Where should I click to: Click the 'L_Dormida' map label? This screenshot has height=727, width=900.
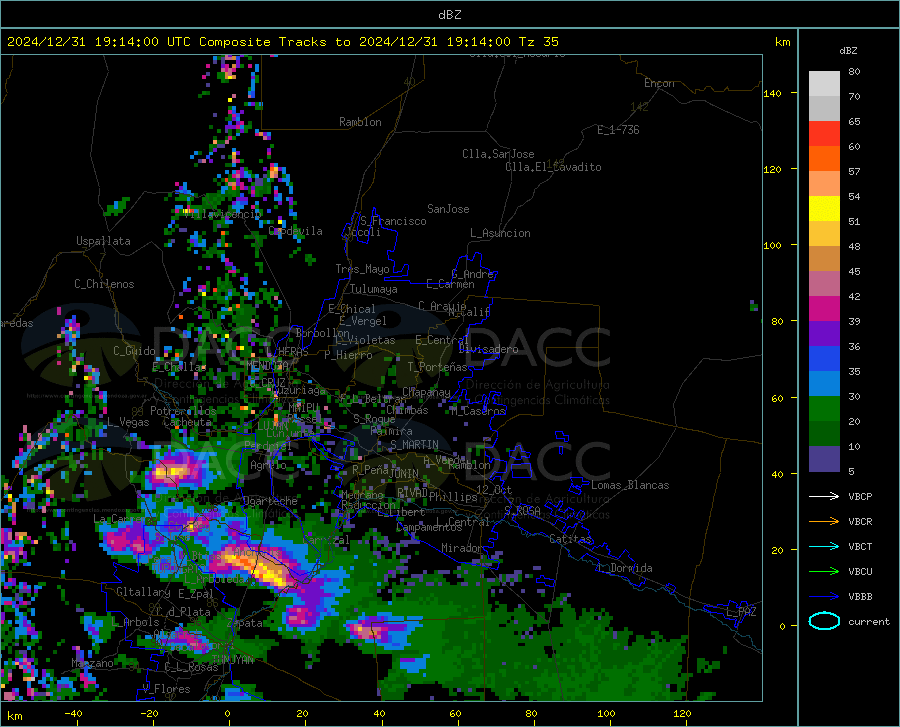click(x=625, y=568)
